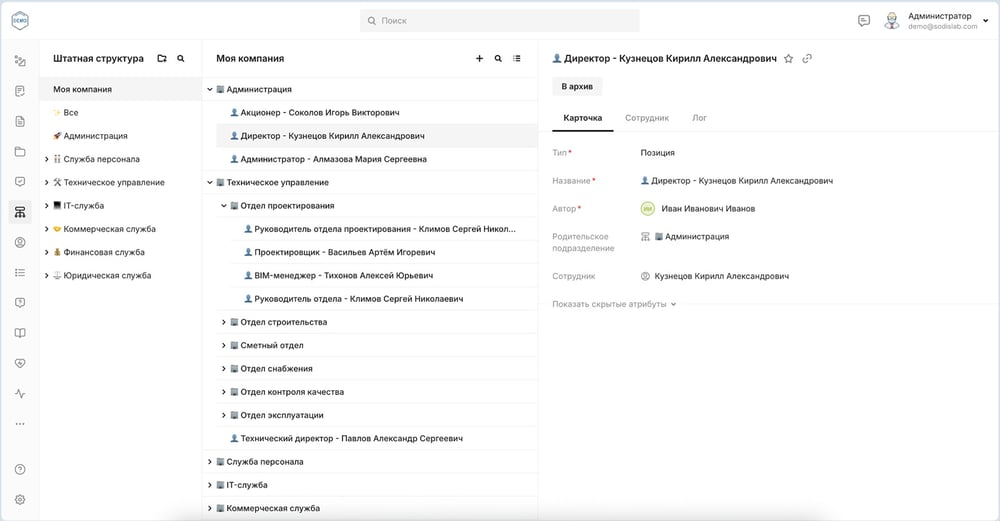Click the search icon in Моя компания panel
The width and height of the screenshot is (1000, 521).
pyautogui.click(x=498, y=58)
